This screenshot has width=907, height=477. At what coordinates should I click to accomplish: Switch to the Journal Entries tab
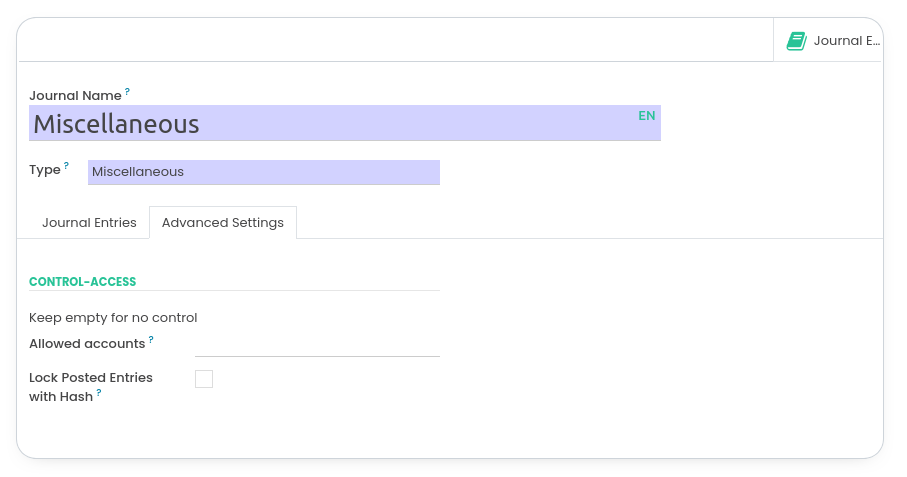pyautogui.click(x=89, y=223)
